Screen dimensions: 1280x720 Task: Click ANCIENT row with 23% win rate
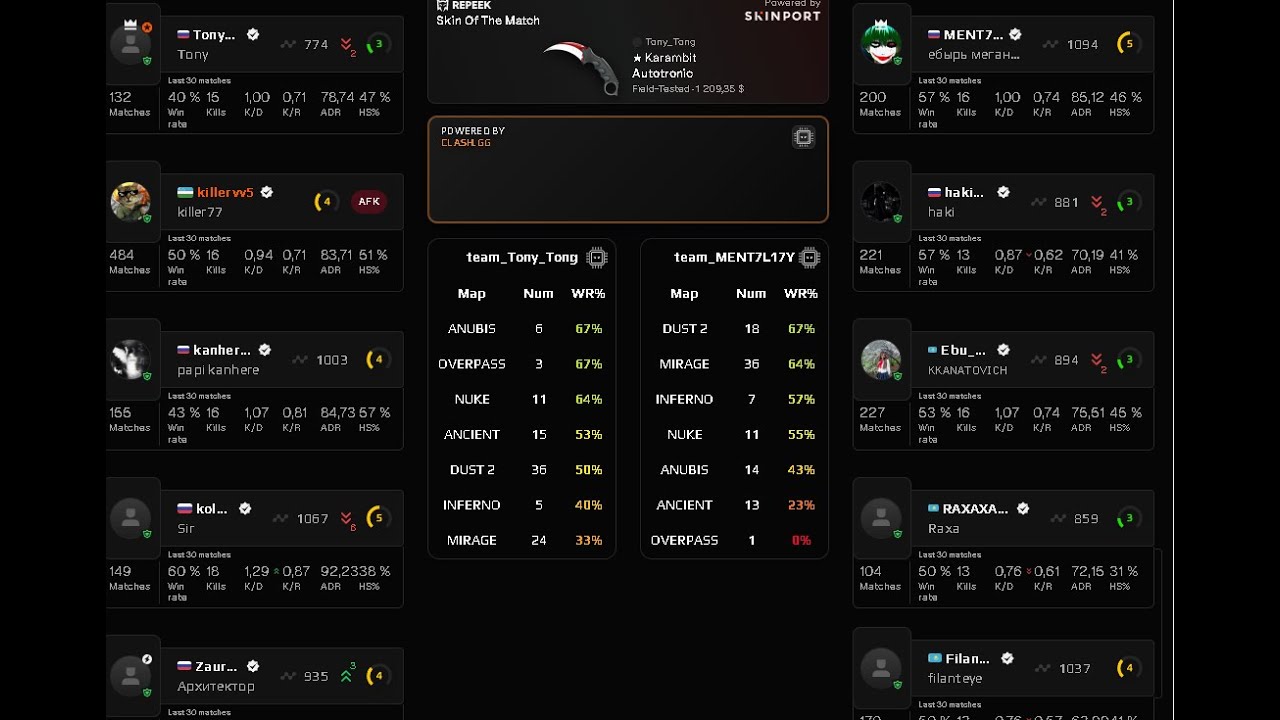click(734, 505)
